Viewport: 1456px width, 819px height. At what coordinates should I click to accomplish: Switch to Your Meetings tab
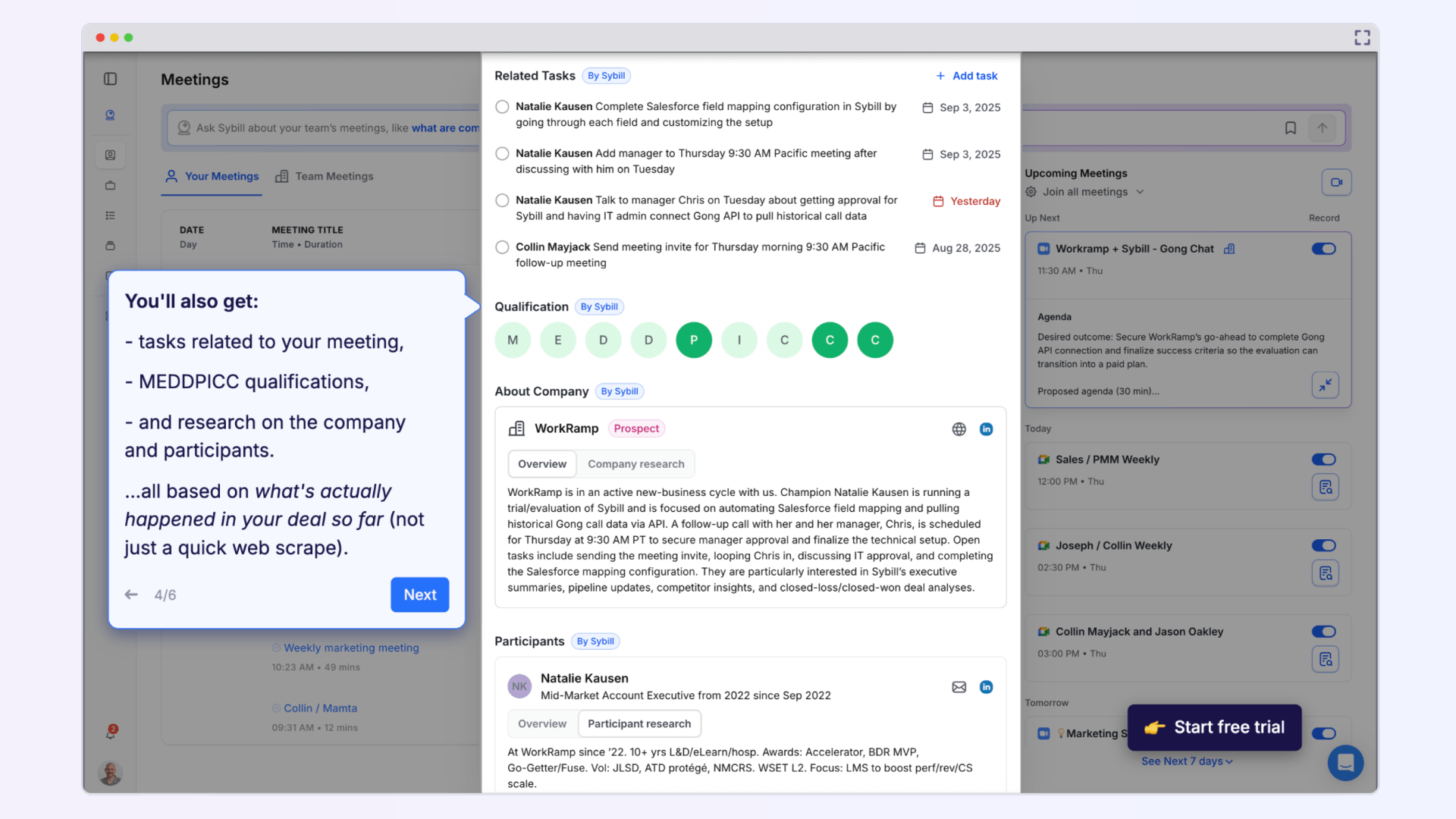tap(212, 176)
